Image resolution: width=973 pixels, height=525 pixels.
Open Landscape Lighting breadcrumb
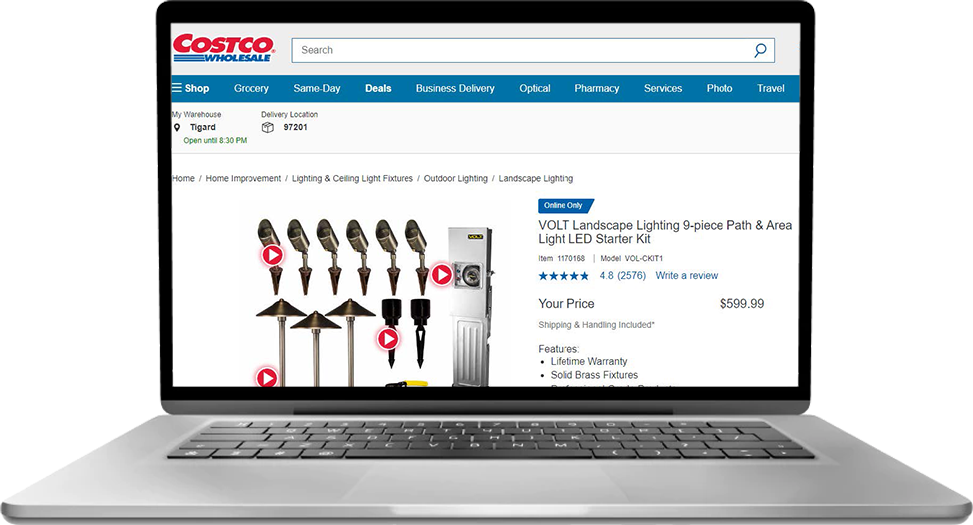coord(536,178)
